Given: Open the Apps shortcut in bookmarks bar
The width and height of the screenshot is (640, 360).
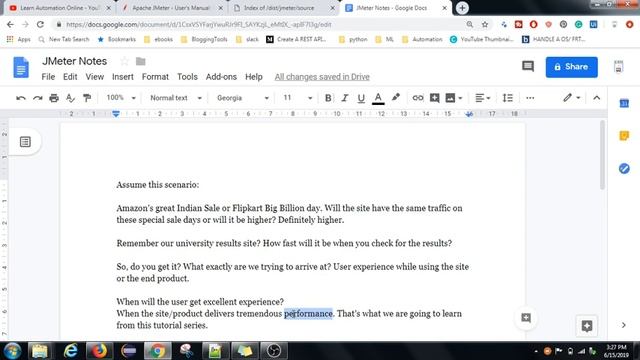Looking at the screenshot, I should pos(18,39).
